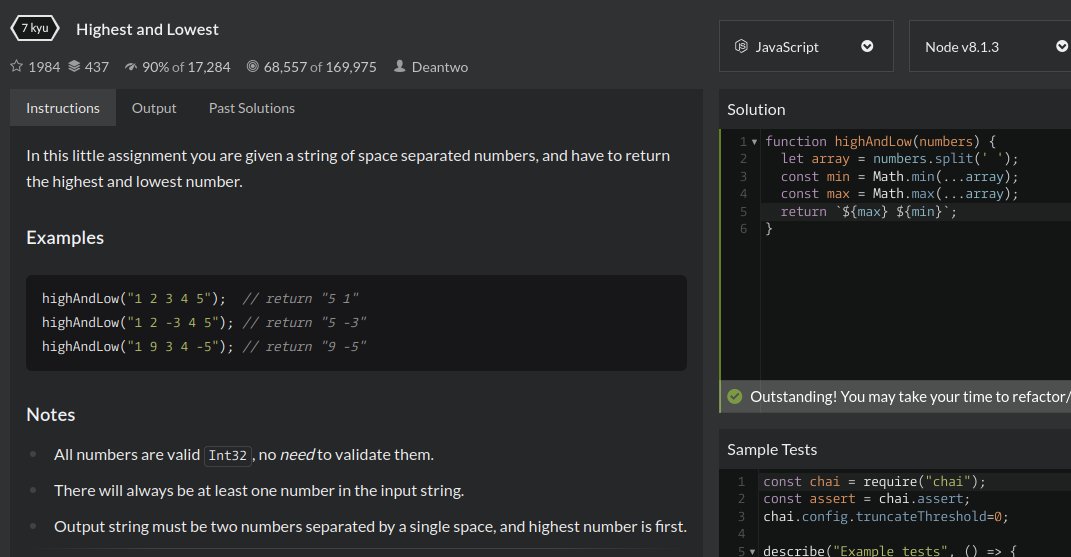
Task: Switch to the Output tab
Action: click(154, 108)
